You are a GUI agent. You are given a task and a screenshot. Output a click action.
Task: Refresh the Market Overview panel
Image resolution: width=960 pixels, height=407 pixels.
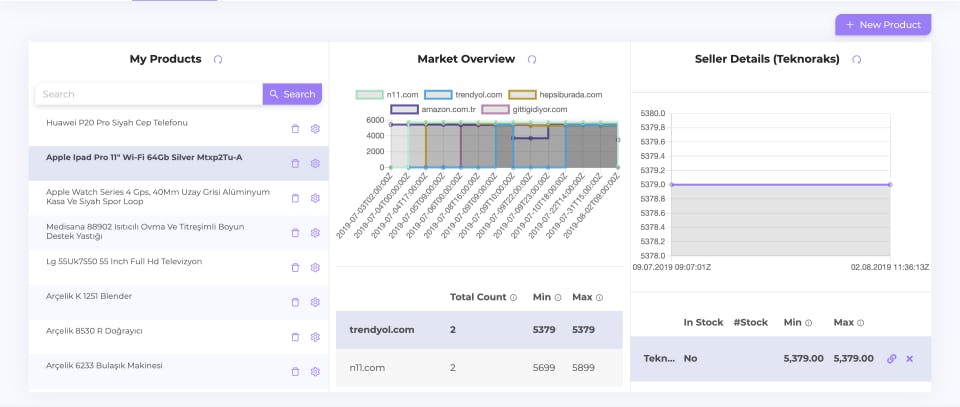[x=532, y=59]
